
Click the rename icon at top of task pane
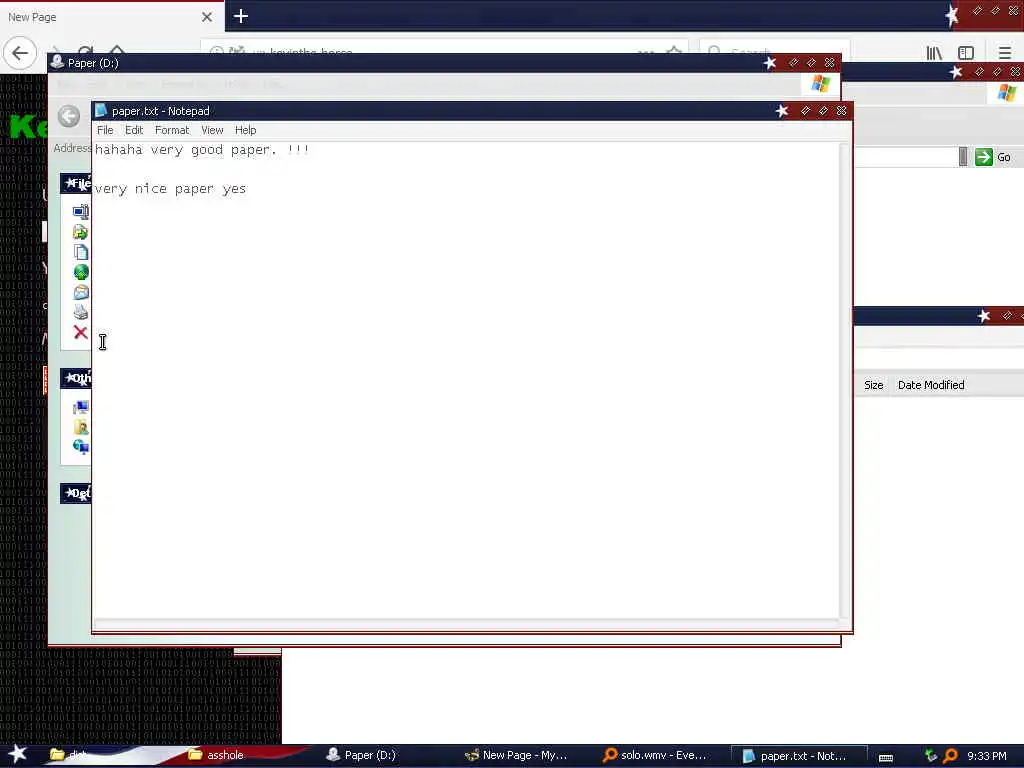pyautogui.click(x=80, y=212)
